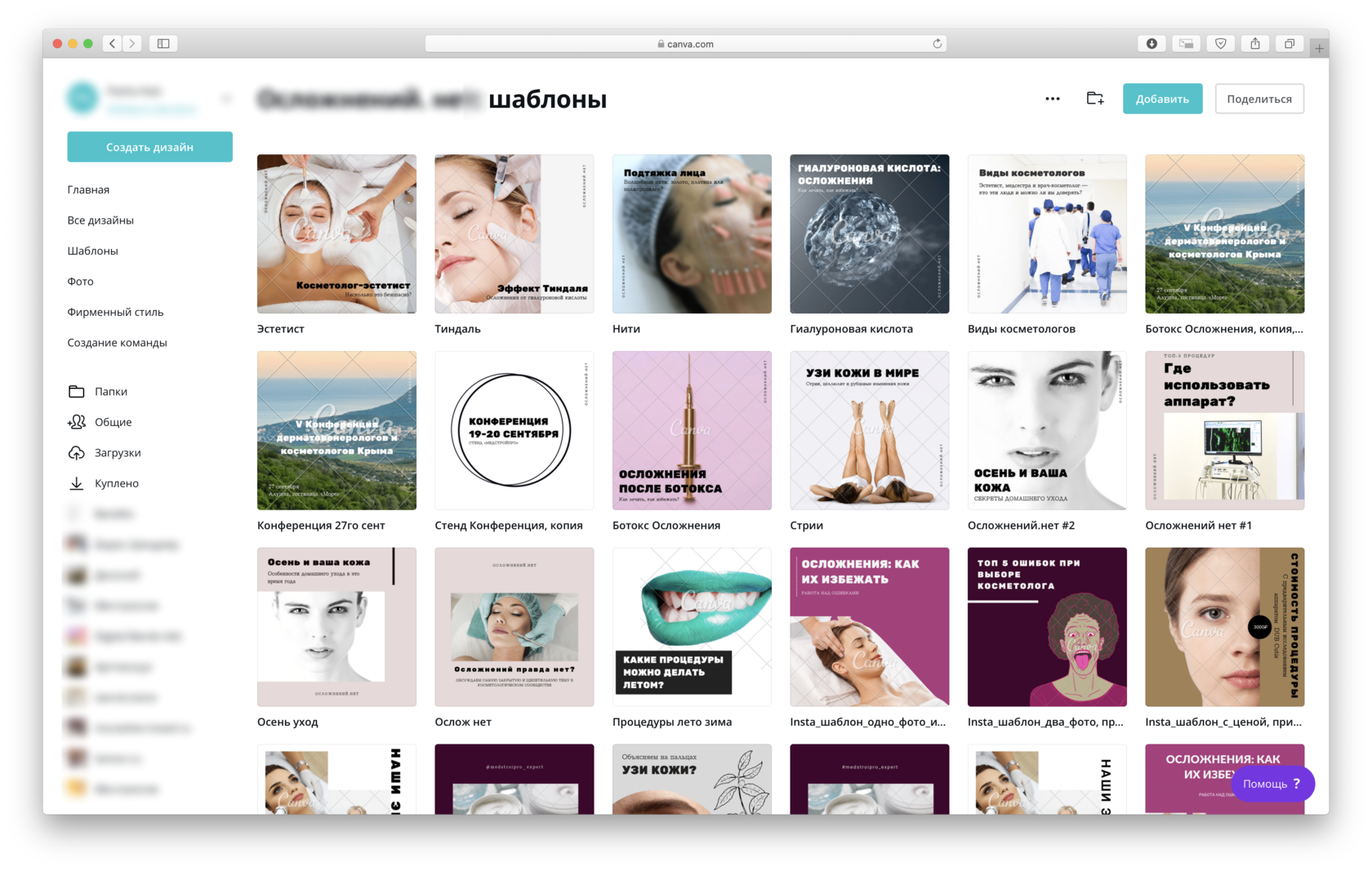Click the Эстетист title text
This screenshot has width=1372, height=871.
pyautogui.click(x=281, y=329)
